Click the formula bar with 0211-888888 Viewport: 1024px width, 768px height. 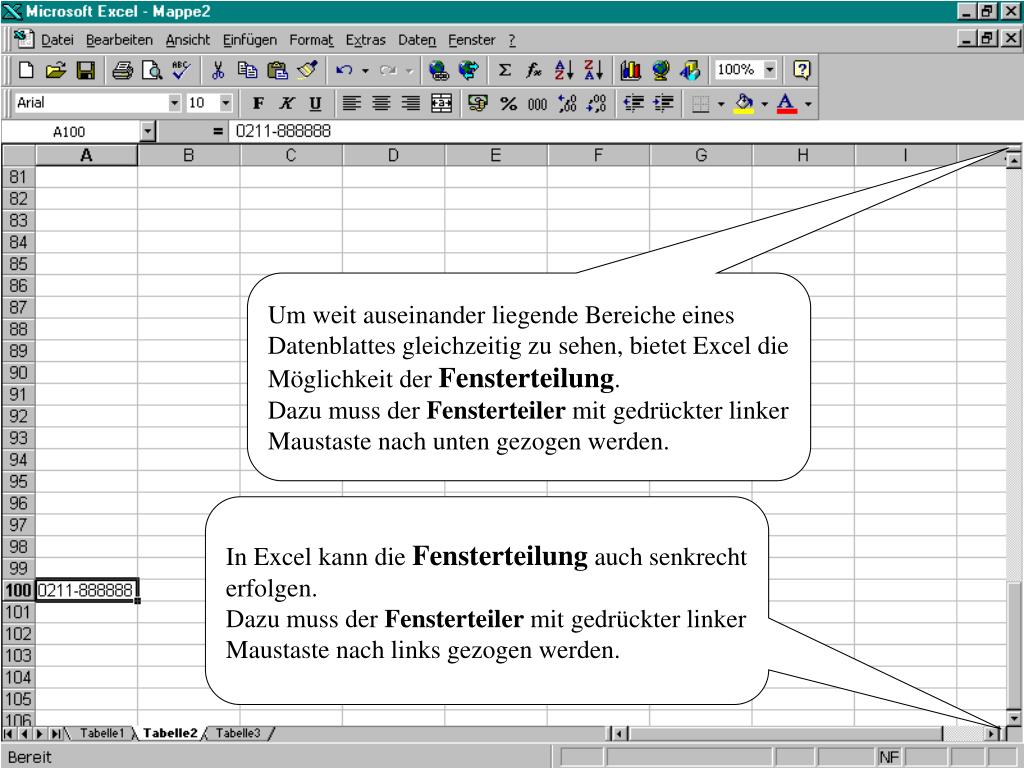click(x=624, y=131)
